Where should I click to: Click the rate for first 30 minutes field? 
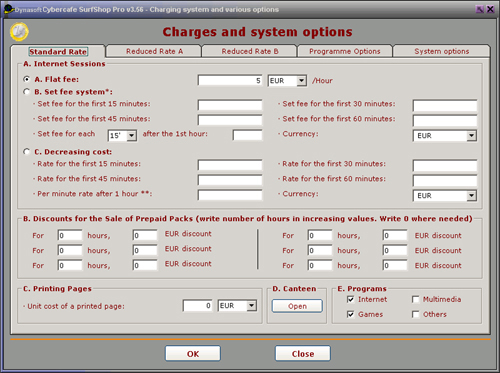(x=445, y=165)
